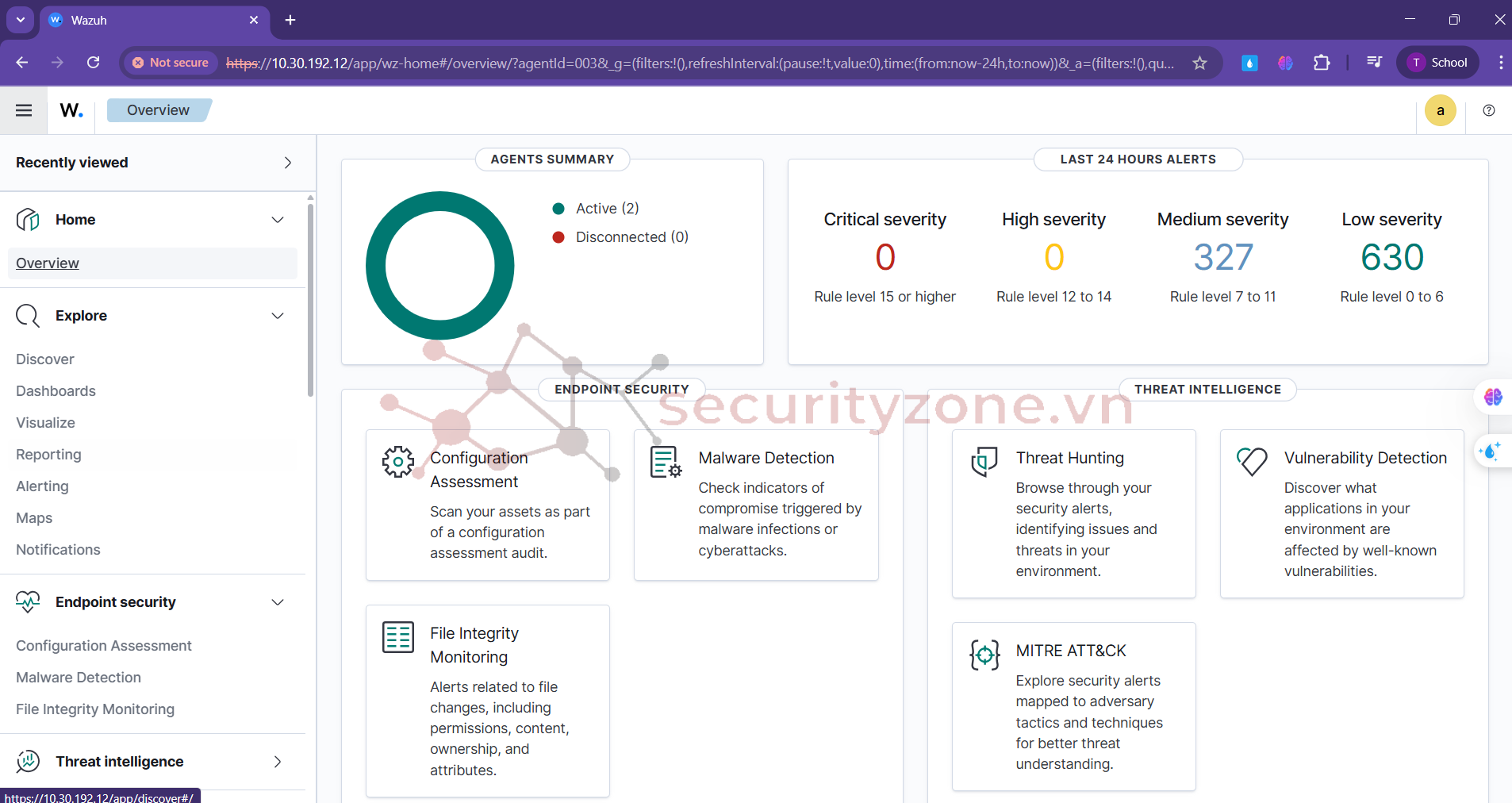
Task: Open the user avatar 'a' menu
Action: (1440, 110)
